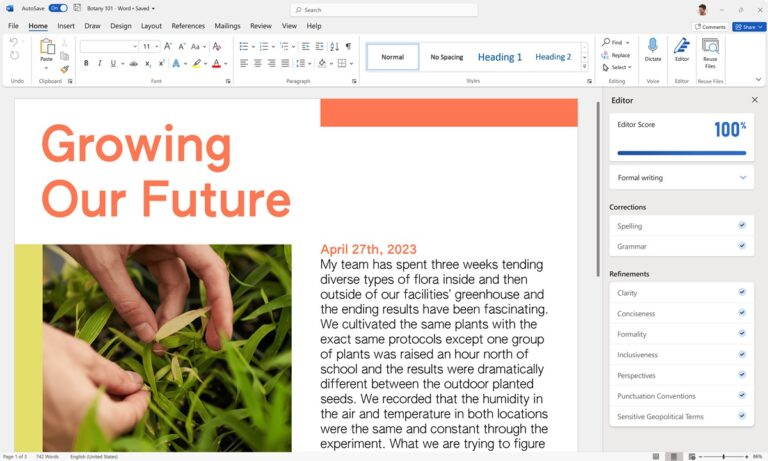Click the Dictate microphone icon

pyautogui.click(x=653, y=45)
